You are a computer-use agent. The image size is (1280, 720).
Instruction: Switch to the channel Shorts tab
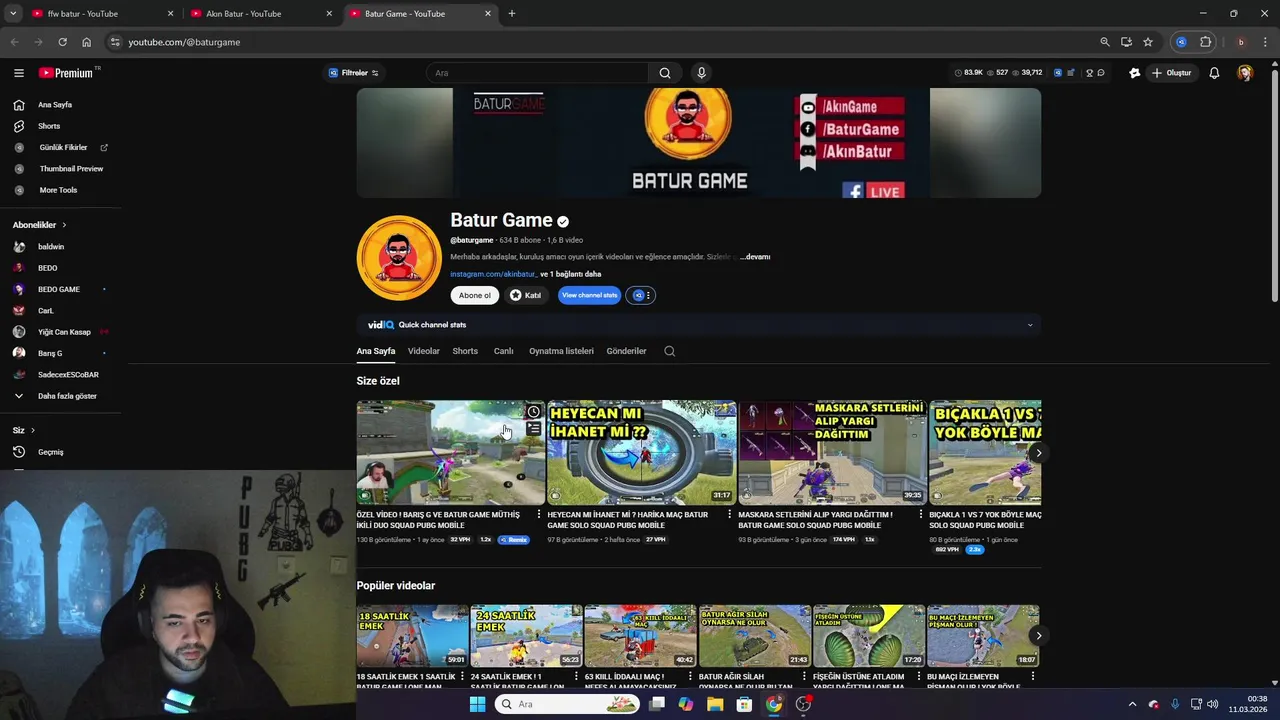[465, 351]
